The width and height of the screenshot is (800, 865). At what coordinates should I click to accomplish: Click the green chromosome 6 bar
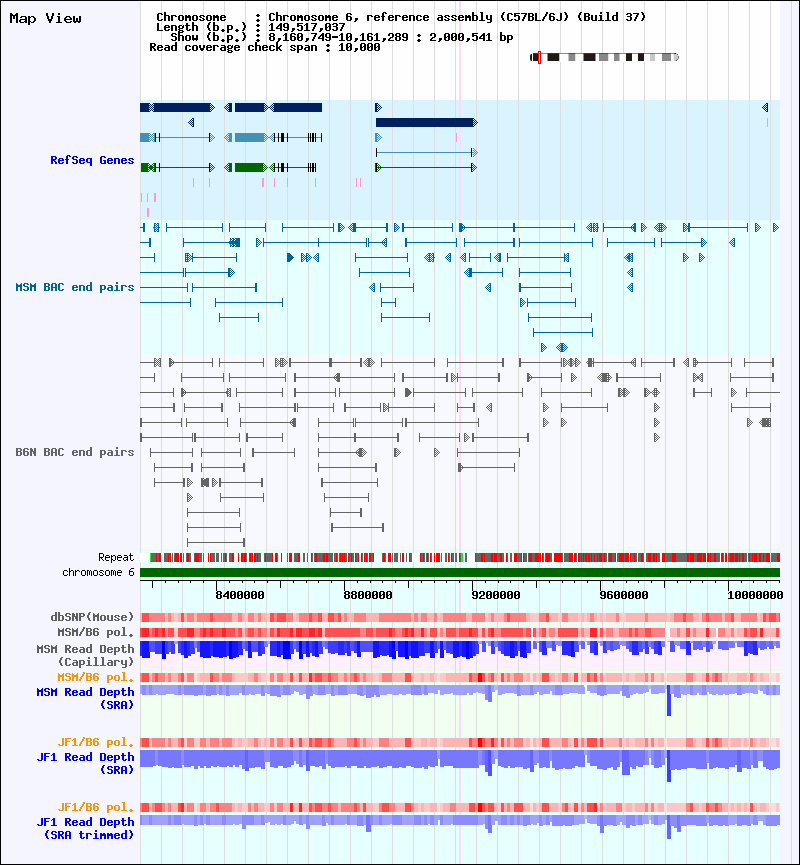click(x=460, y=573)
